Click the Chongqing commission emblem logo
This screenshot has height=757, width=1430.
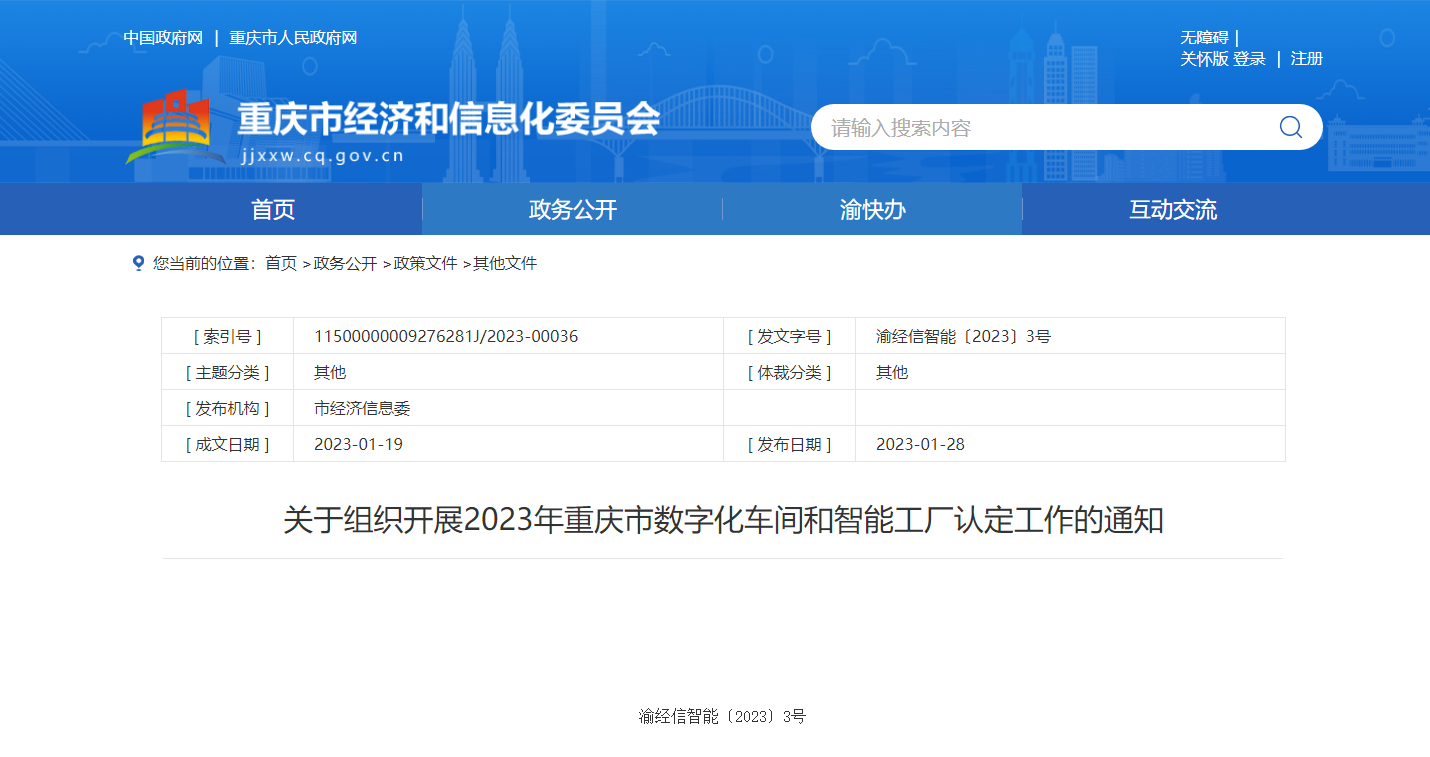168,127
